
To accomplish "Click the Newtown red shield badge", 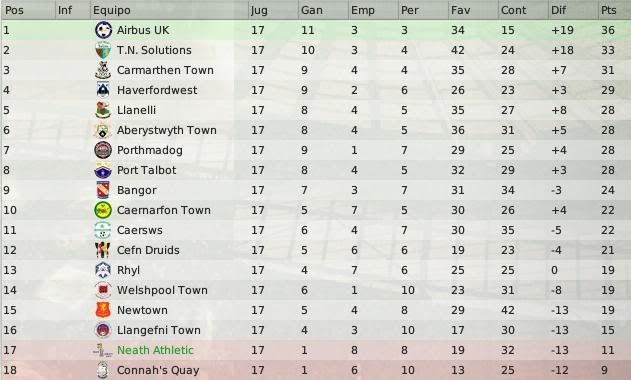I will [x=103, y=310].
